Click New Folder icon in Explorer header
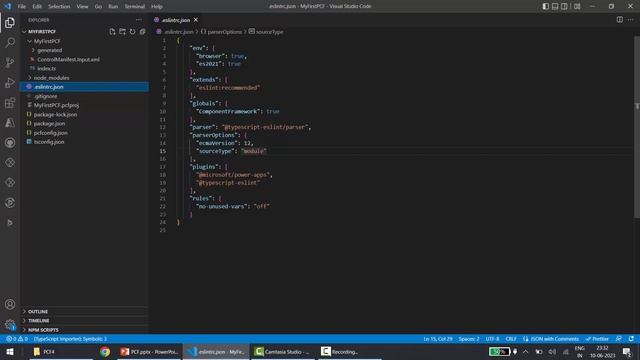The image size is (640, 360). (122, 31)
